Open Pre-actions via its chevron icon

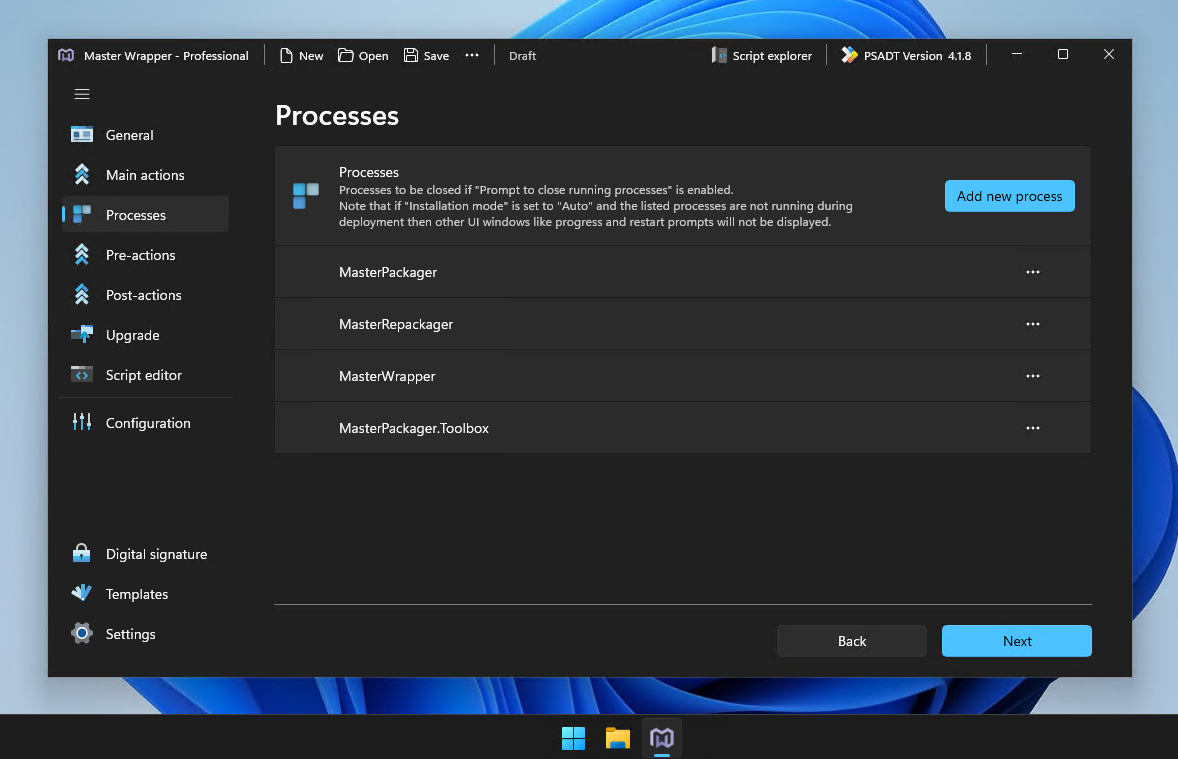pyautogui.click(x=82, y=255)
